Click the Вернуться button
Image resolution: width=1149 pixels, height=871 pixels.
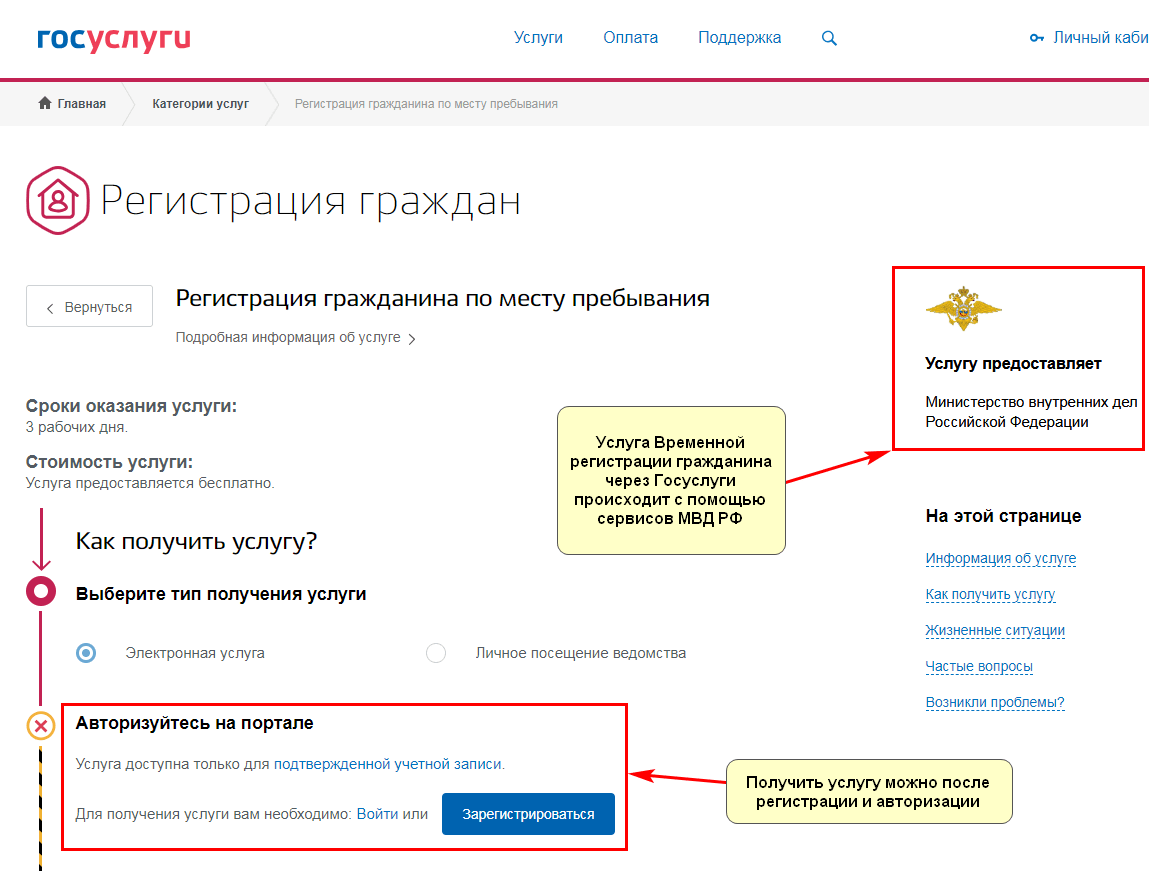89,306
